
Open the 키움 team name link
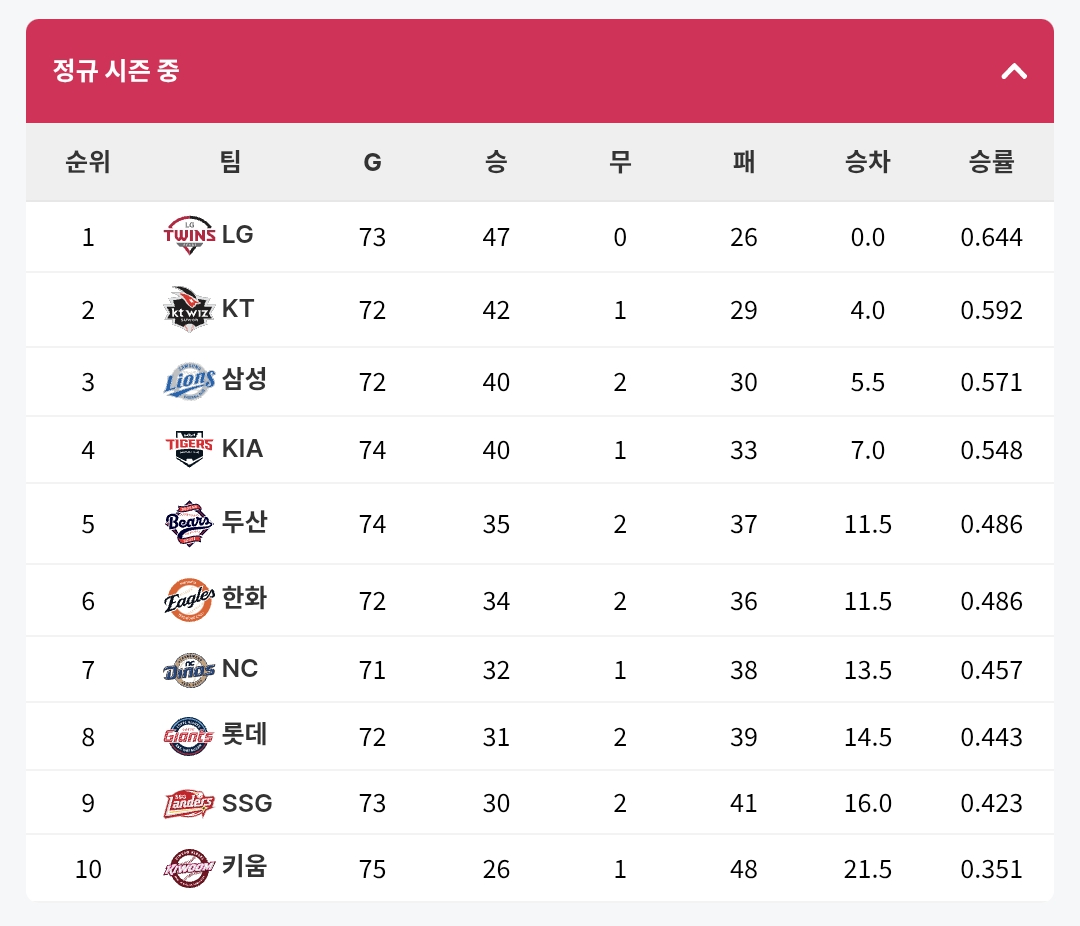245,865
